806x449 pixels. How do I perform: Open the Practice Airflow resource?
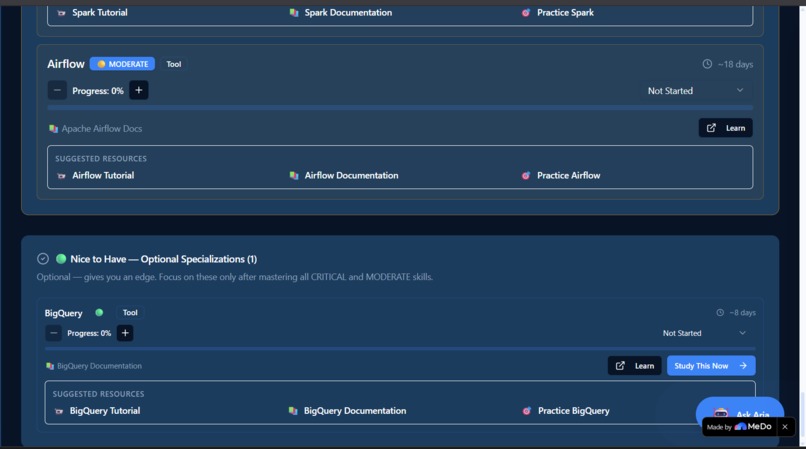[569, 175]
